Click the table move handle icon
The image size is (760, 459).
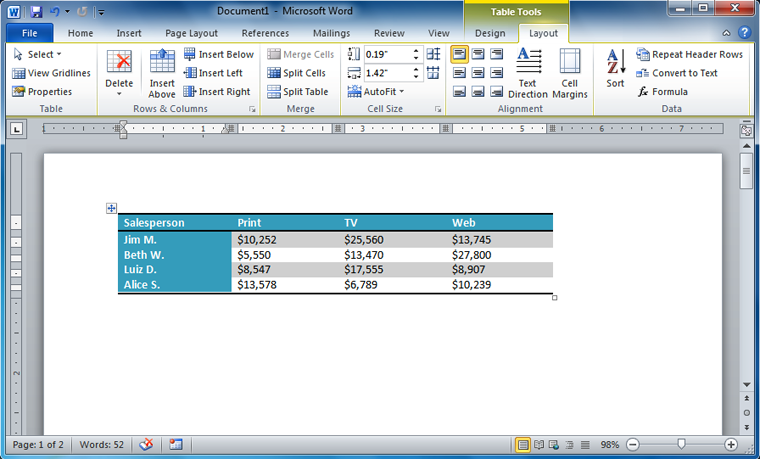pyautogui.click(x=112, y=208)
